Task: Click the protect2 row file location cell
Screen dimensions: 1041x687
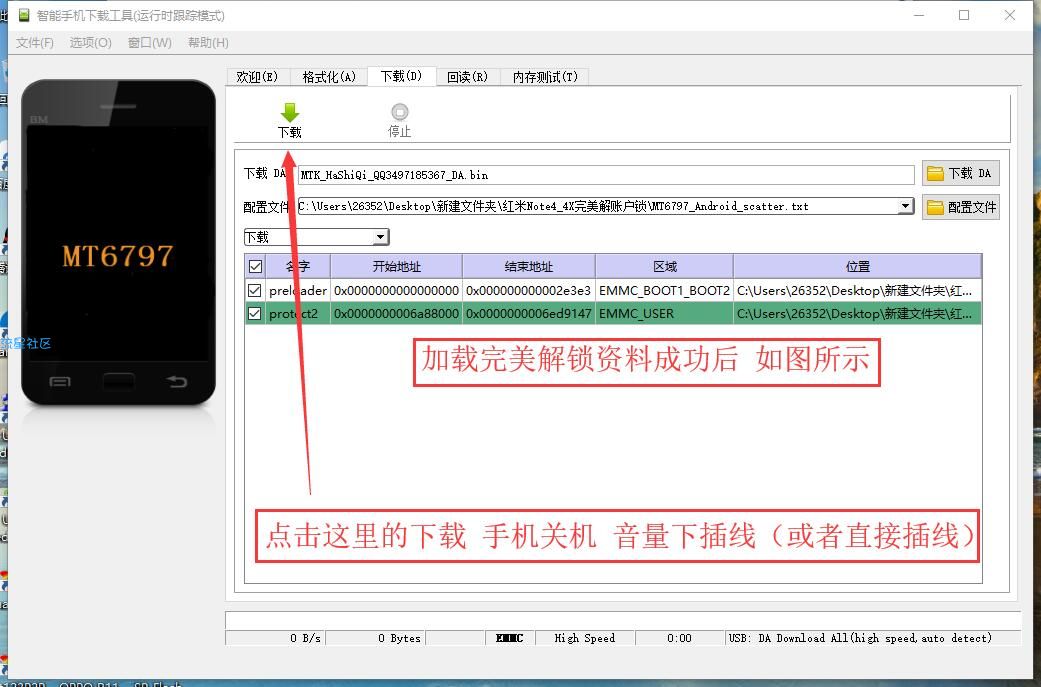Action: pos(857,313)
